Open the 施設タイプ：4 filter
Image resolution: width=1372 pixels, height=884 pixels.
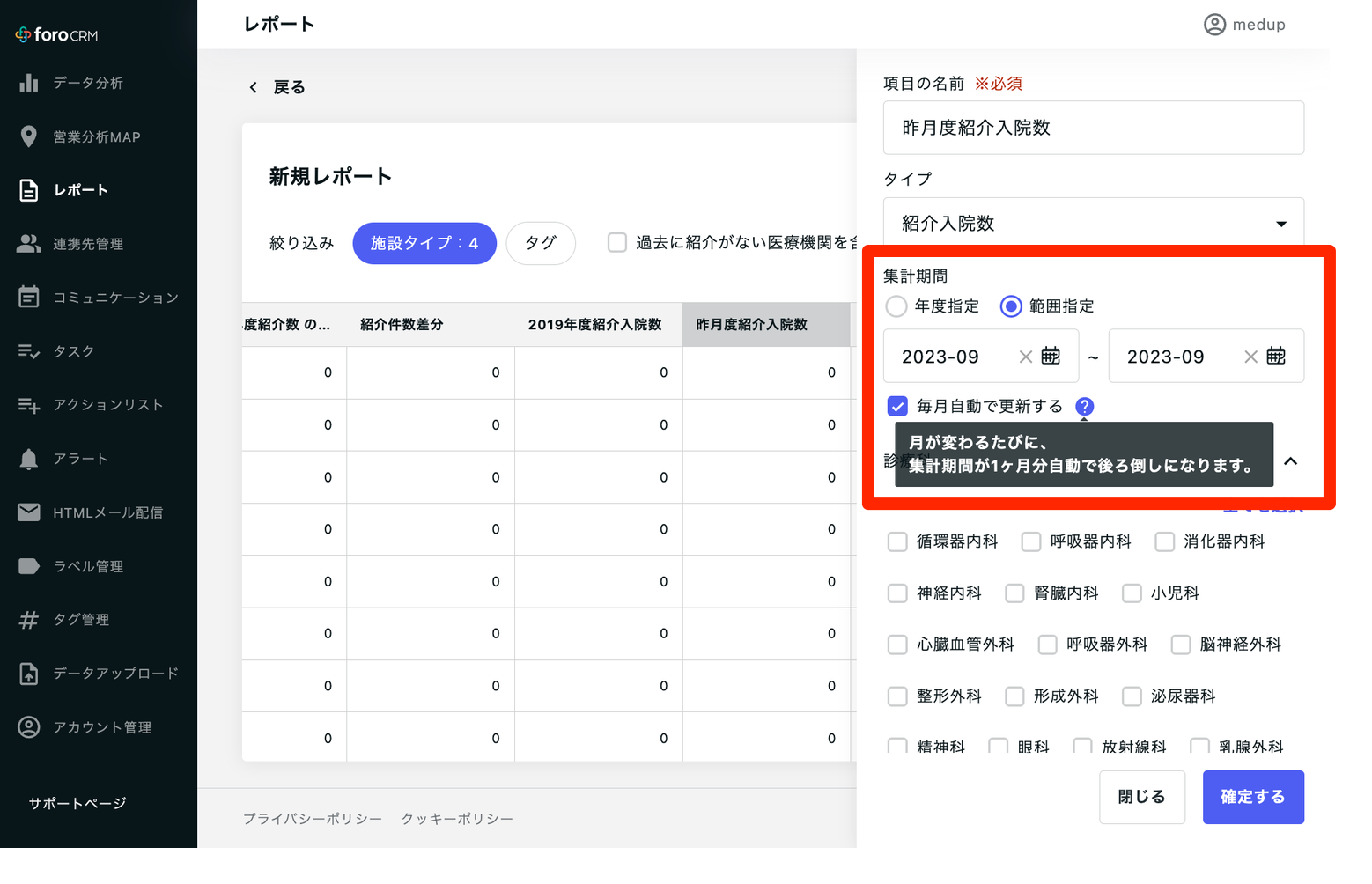424,243
